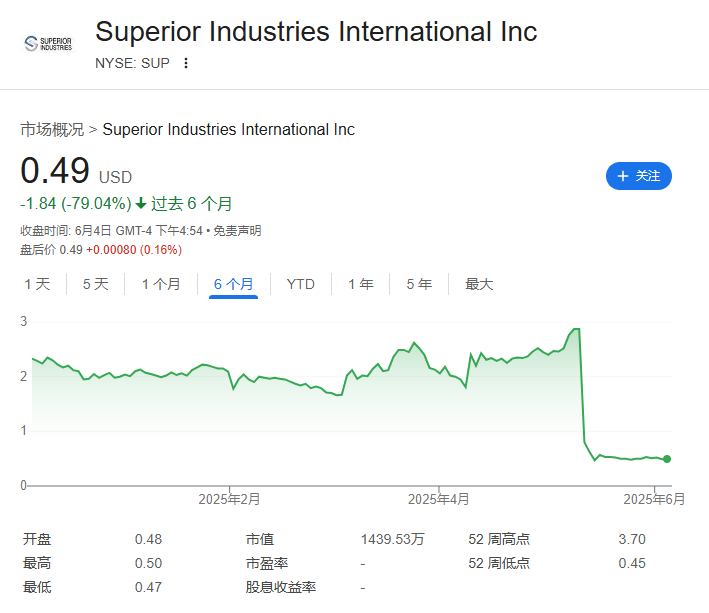Click the 盘后价 after-hours price line
Viewport: 709px width, 613px height.
(x=101, y=250)
